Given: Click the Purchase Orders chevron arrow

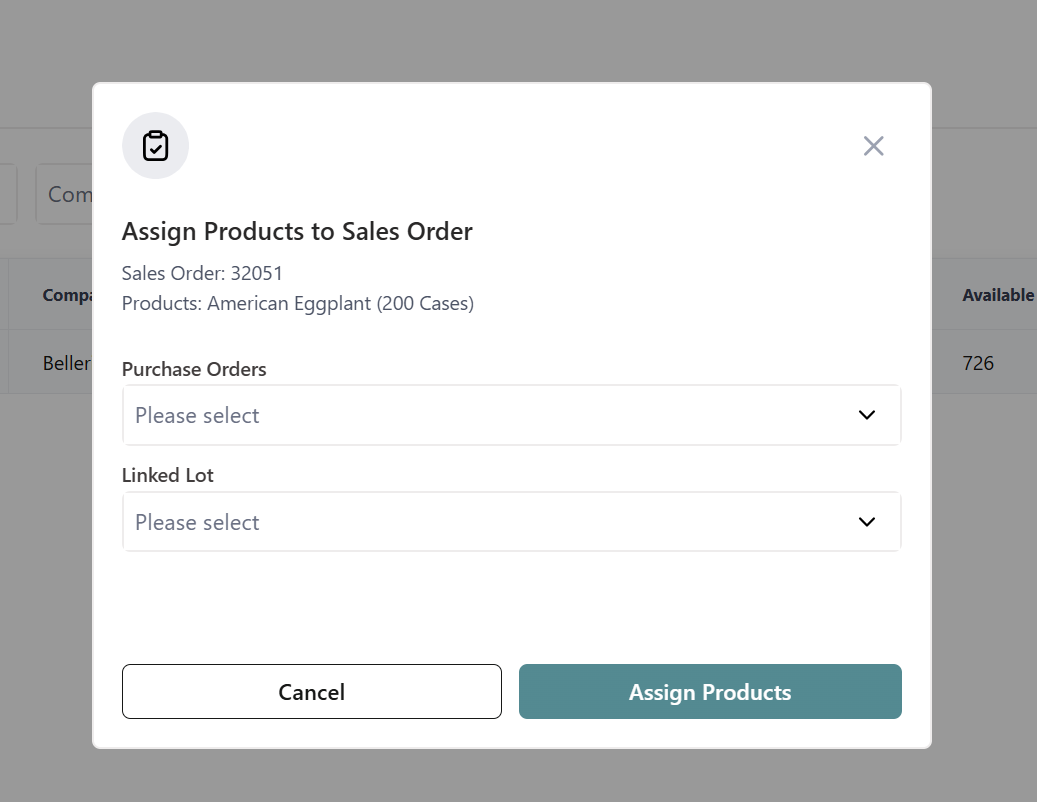Looking at the screenshot, I should pyautogui.click(x=866, y=415).
